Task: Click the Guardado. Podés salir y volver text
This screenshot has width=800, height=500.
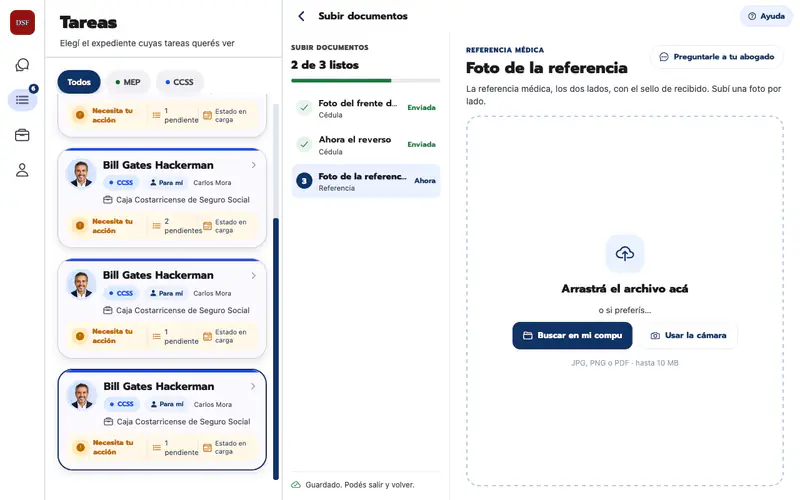Action: click(x=360, y=485)
